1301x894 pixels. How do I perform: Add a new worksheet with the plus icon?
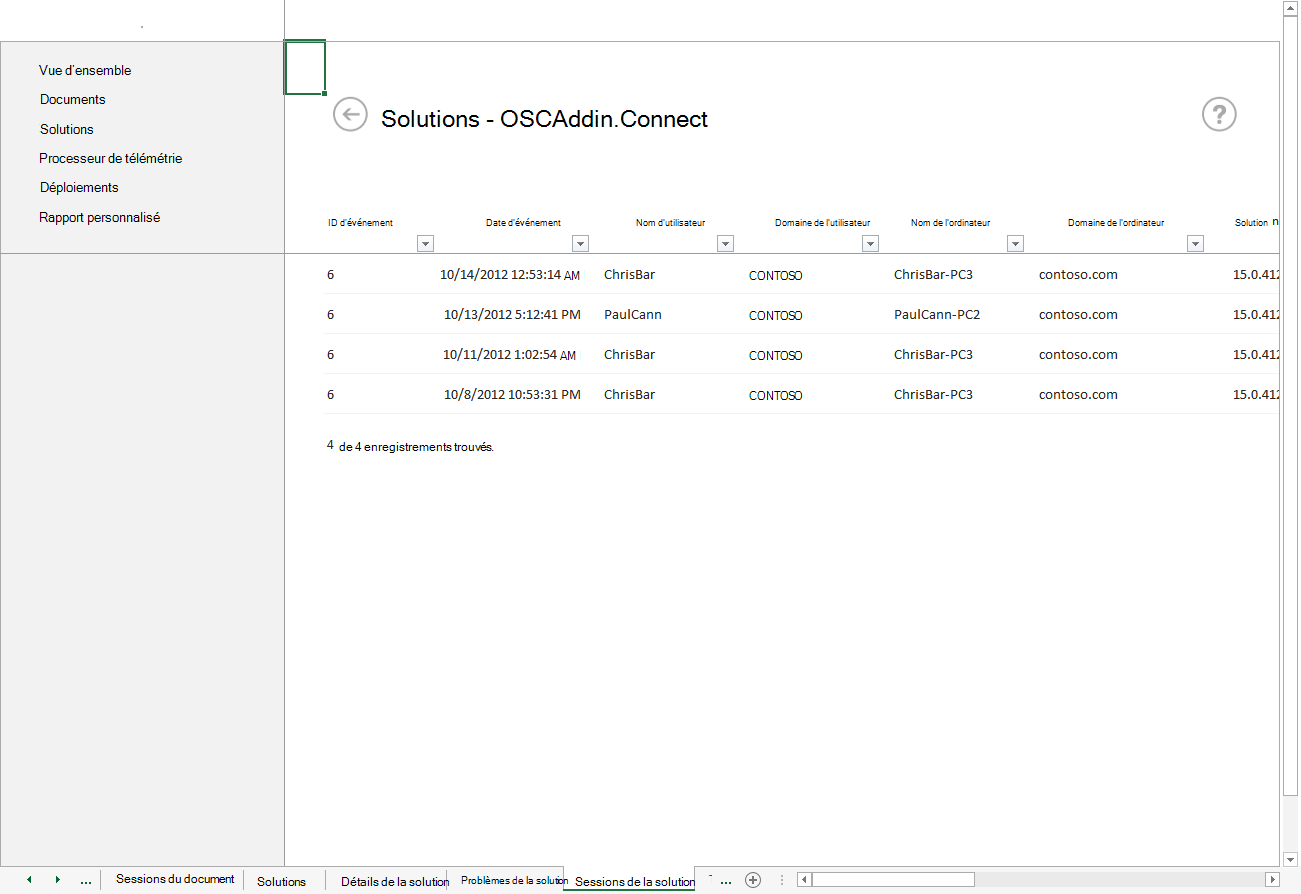(752, 880)
